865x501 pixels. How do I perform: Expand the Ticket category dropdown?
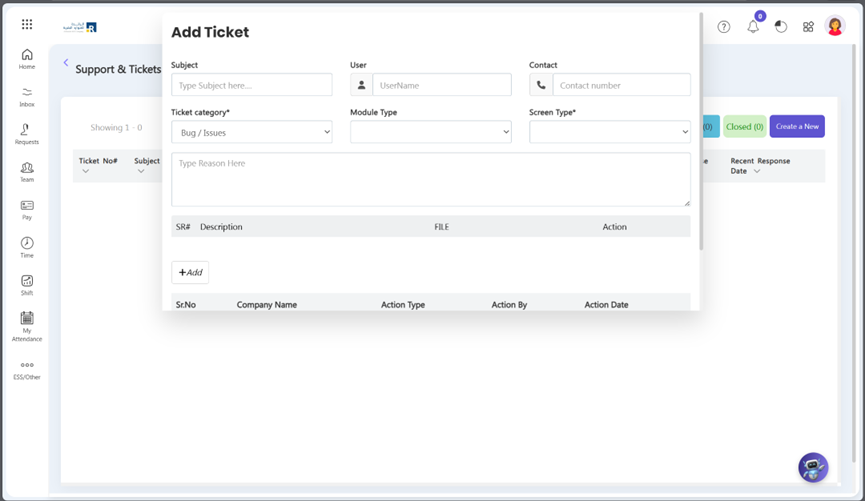(251, 132)
